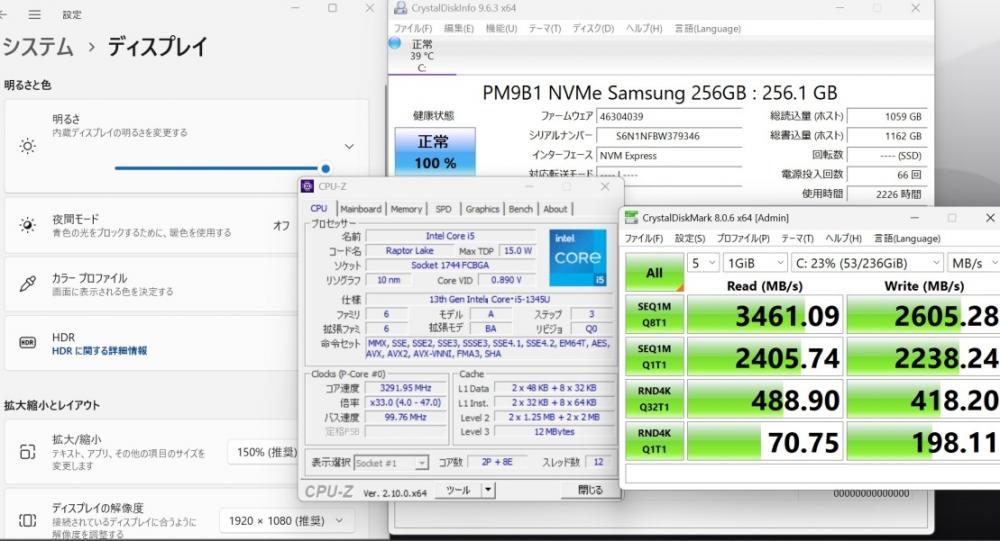The image size is (1000, 541).
Task: Open CrystalDiskInfo 言語(Language) menu
Action: pyautogui.click(x=707, y=29)
